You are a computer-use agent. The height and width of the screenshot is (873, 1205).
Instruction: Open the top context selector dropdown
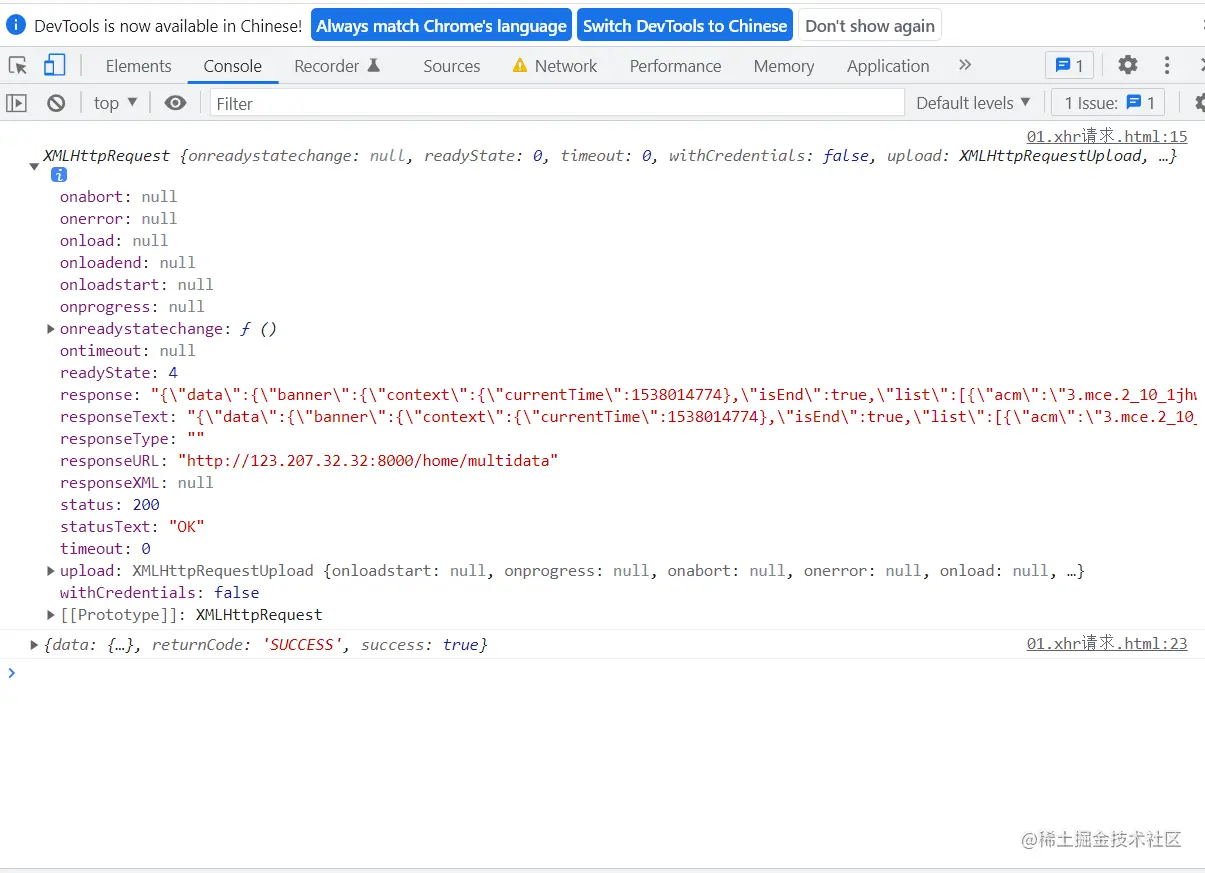click(116, 102)
